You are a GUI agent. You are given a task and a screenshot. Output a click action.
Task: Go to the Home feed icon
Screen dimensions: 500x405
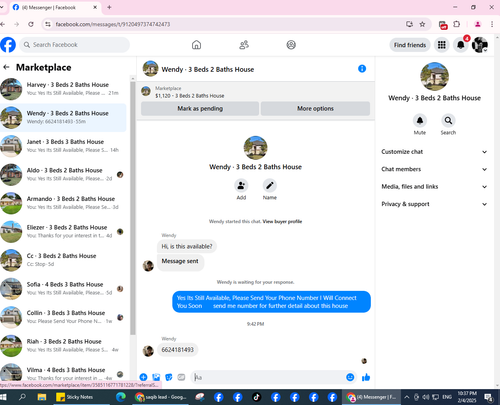(x=196, y=45)
